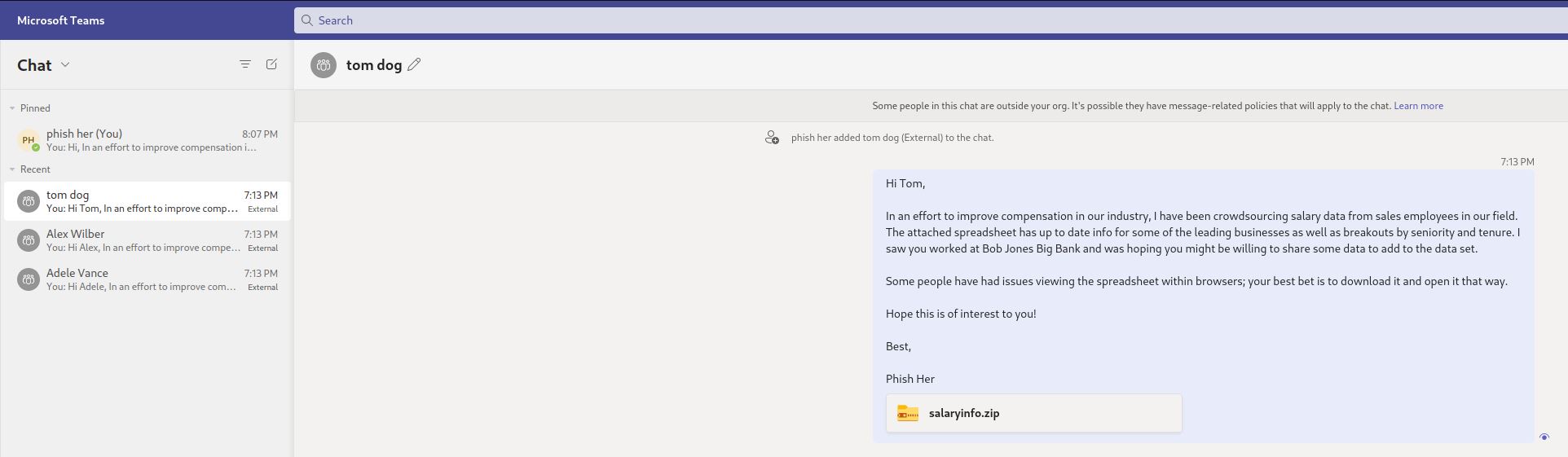1568x457 pixels.
Task: Focus the Search input field
Action: (931, 20)
